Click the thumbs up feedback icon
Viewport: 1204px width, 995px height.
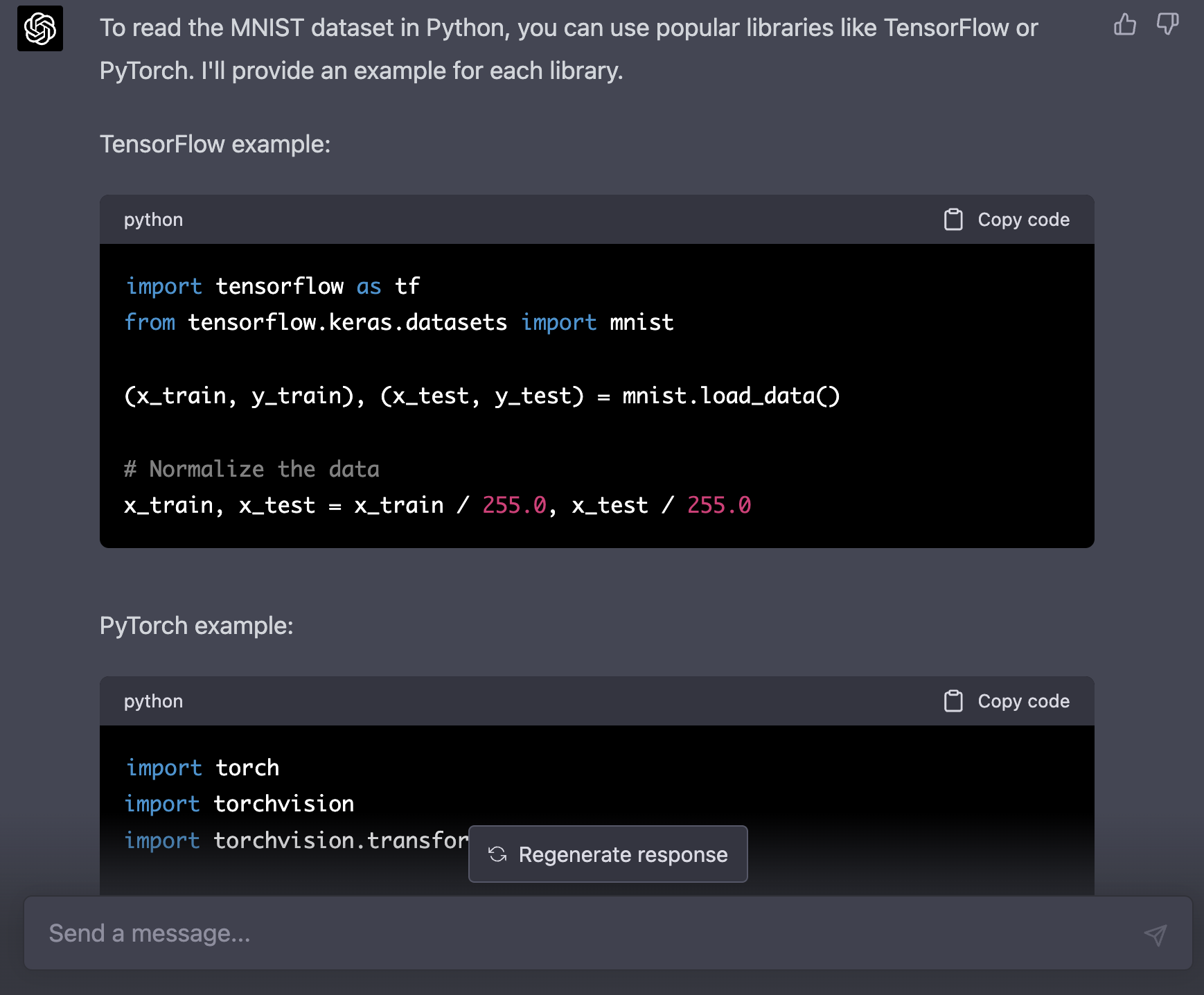1124,25
